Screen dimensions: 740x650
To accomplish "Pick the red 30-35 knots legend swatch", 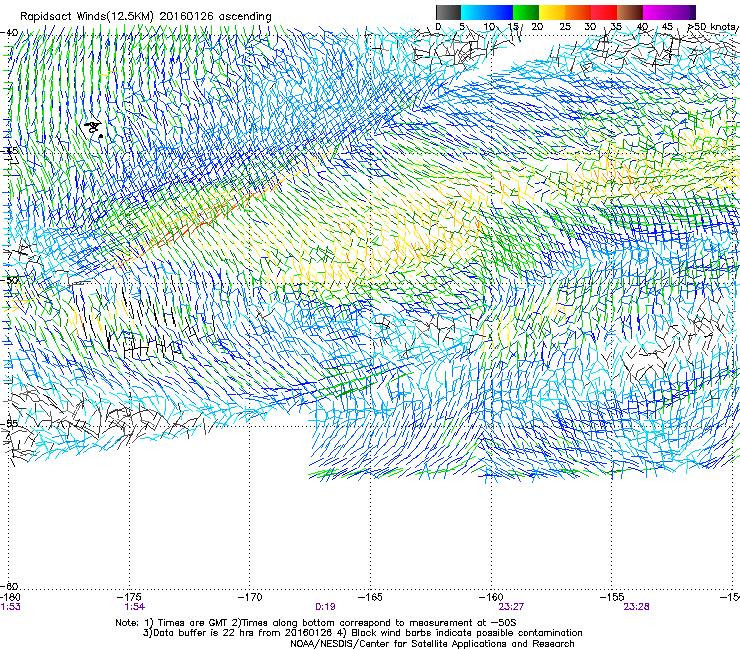I will (604, 12).
